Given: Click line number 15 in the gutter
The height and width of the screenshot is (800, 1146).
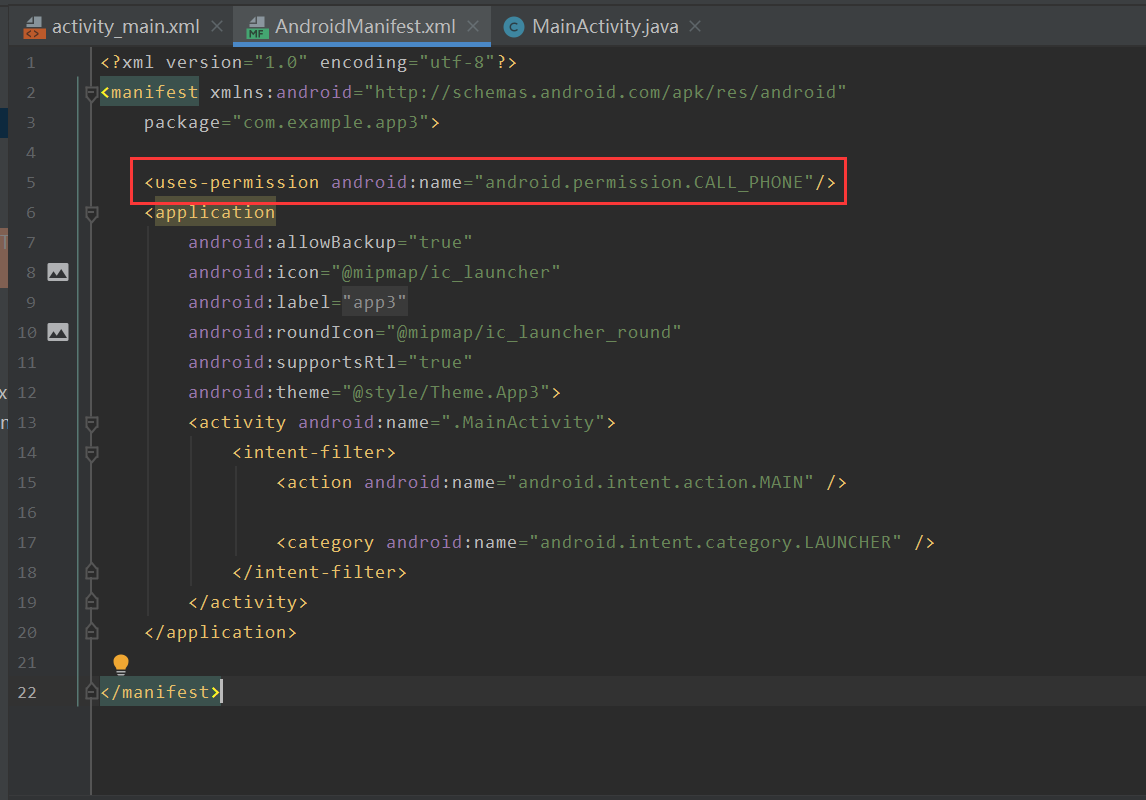Looking at the screenshot, I should point(26,481).
